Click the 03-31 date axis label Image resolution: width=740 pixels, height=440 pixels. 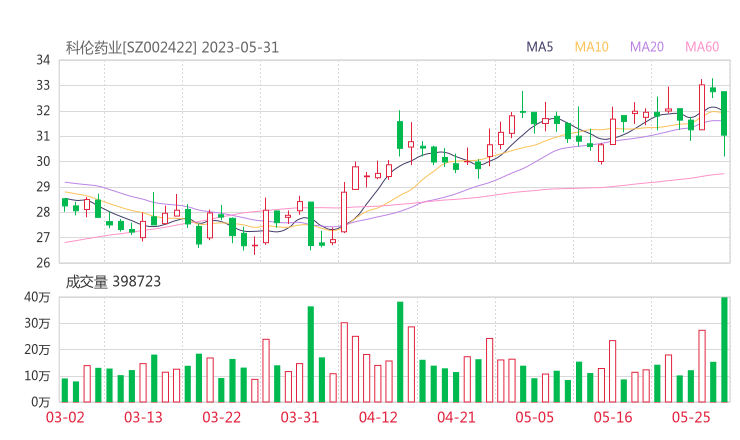[x=300, y=417]
